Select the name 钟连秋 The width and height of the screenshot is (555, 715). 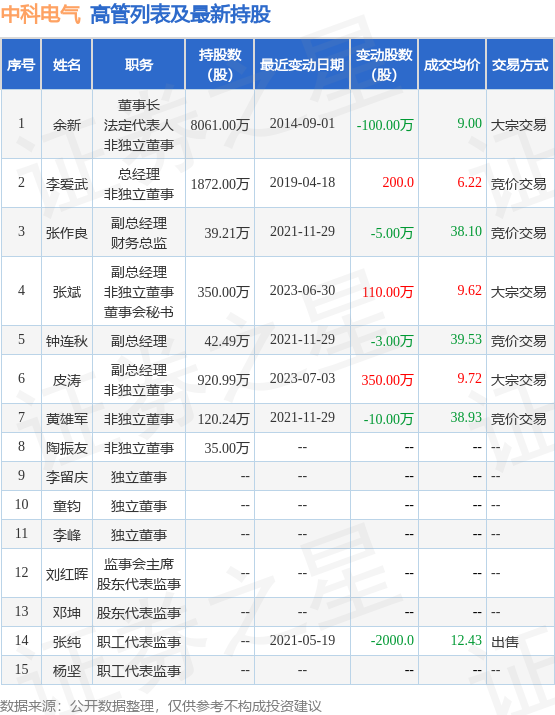pos(67,341)
